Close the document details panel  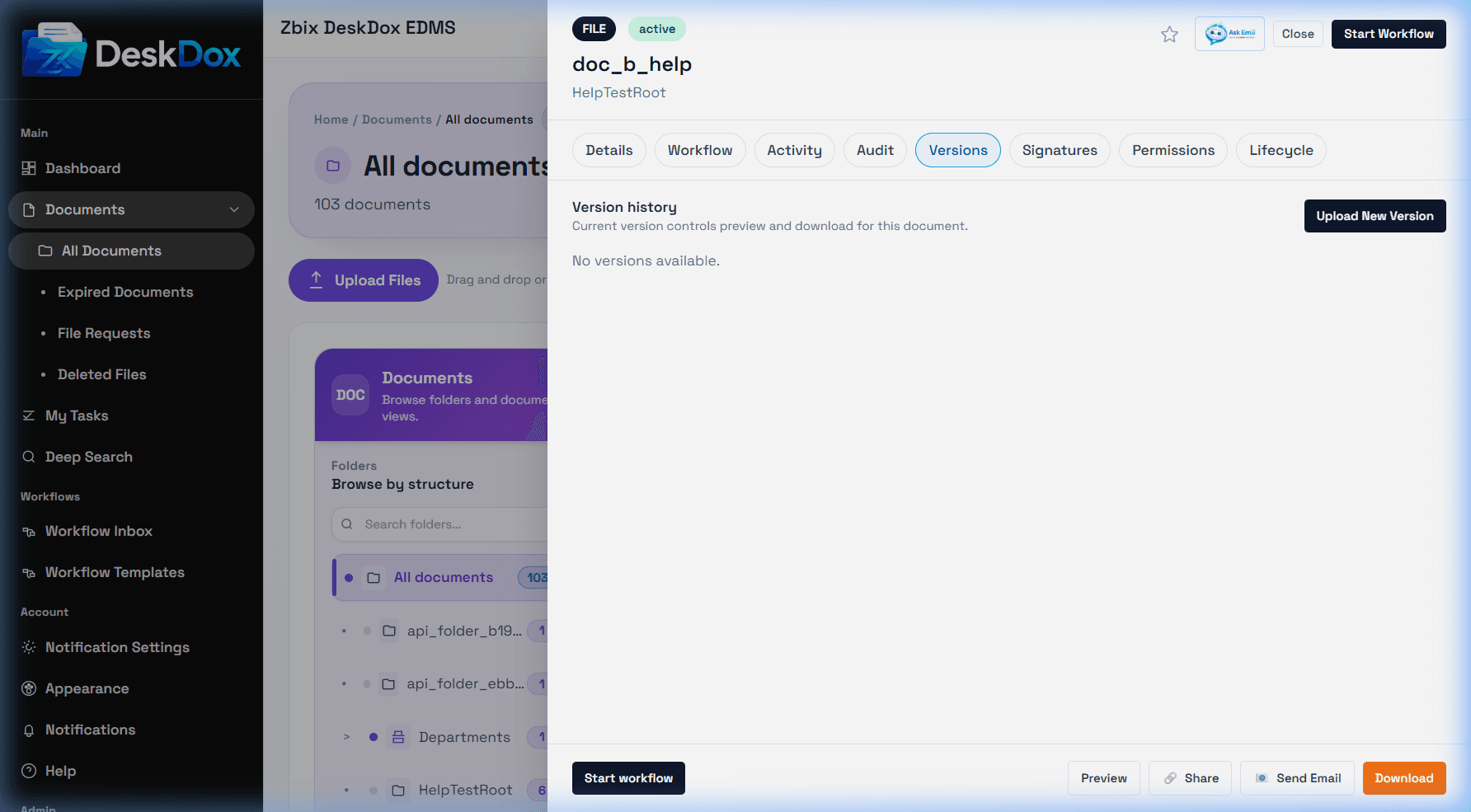pos(1298,34)
